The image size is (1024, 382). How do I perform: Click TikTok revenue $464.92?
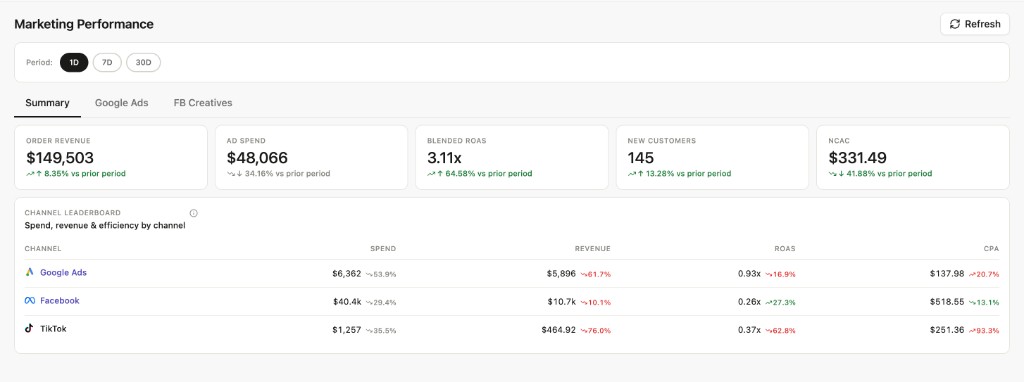(558, 330)
